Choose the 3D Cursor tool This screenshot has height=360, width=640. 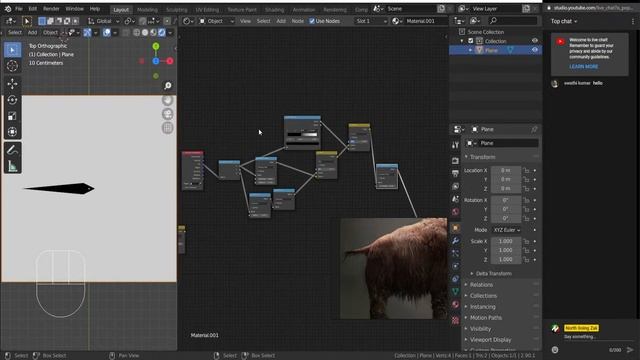coord(12,66)
